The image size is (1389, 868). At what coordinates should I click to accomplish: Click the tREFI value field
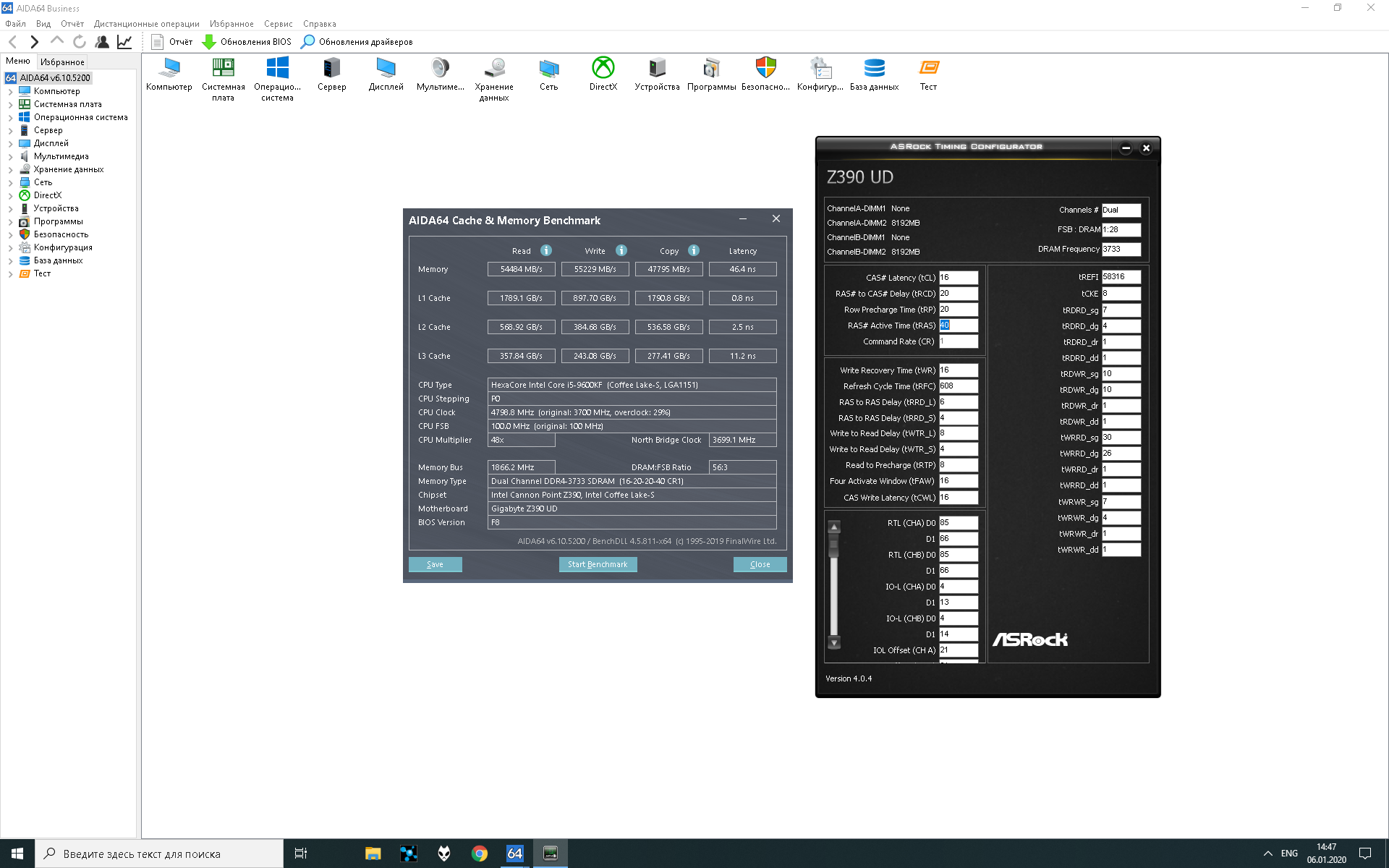pos(1121,277)
